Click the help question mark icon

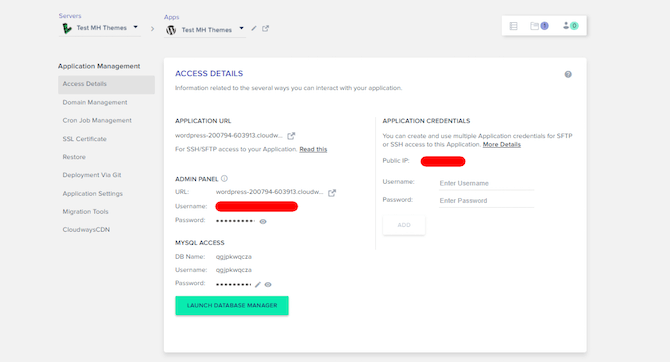[568, 74]
